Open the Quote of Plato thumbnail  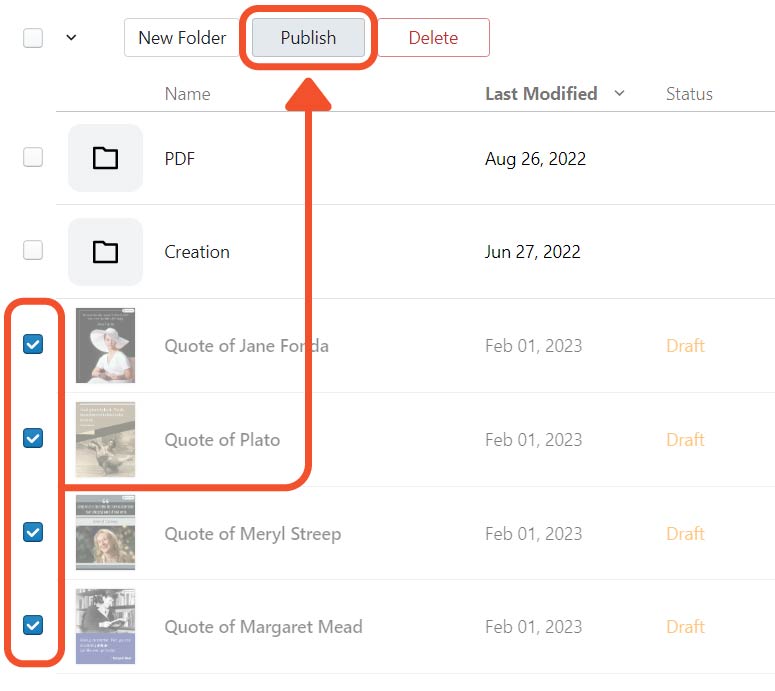click(x=105, y=439)
